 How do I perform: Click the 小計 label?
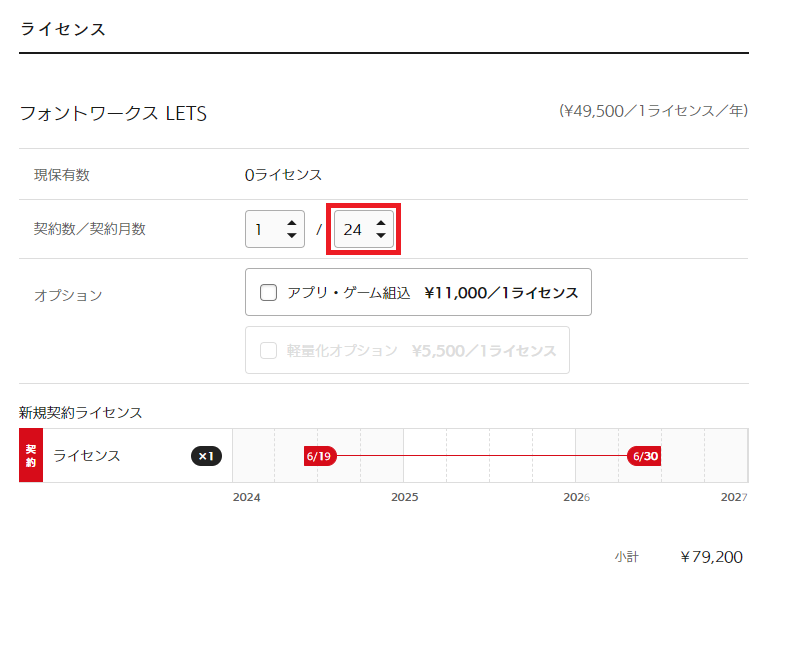(627, 557)
